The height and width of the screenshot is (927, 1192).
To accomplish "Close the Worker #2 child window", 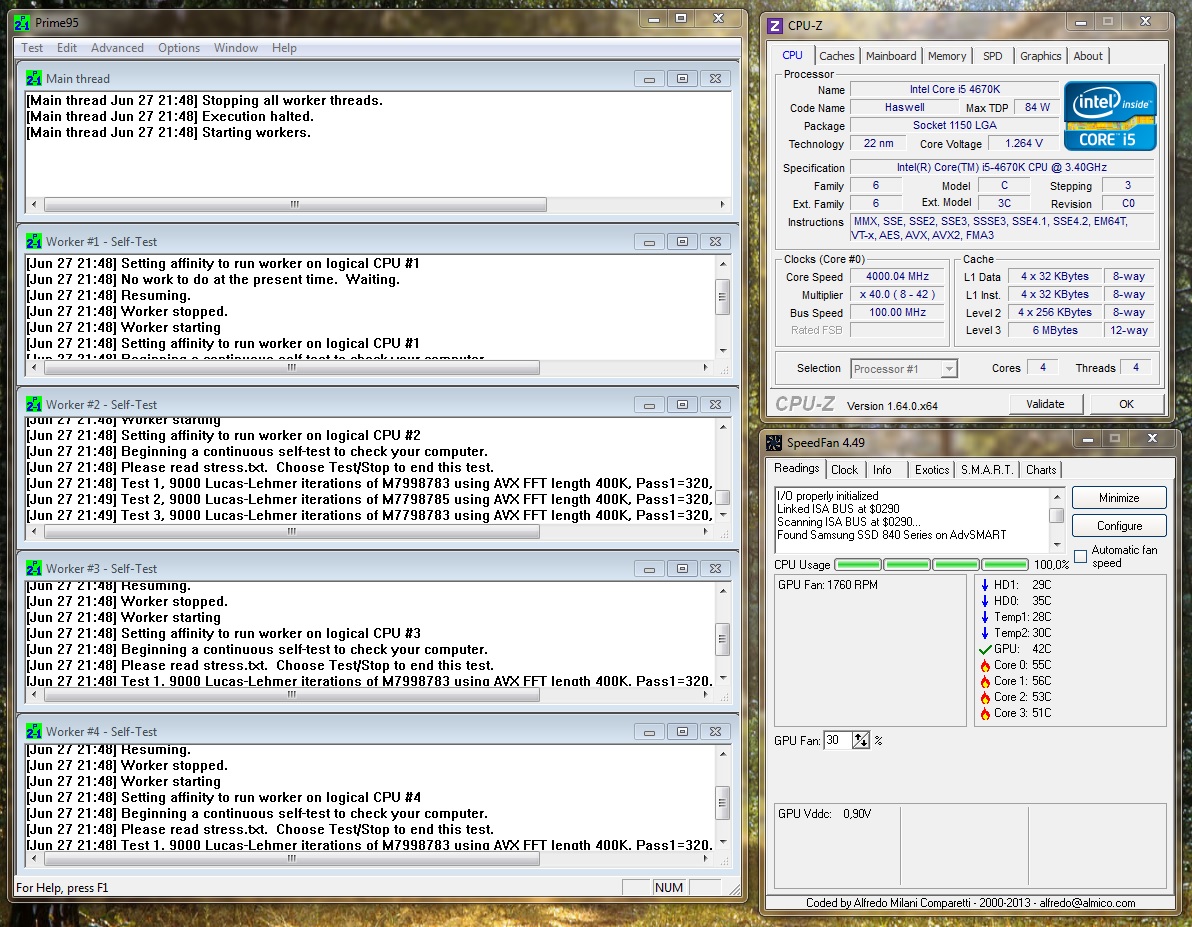I will coord(715,405).
